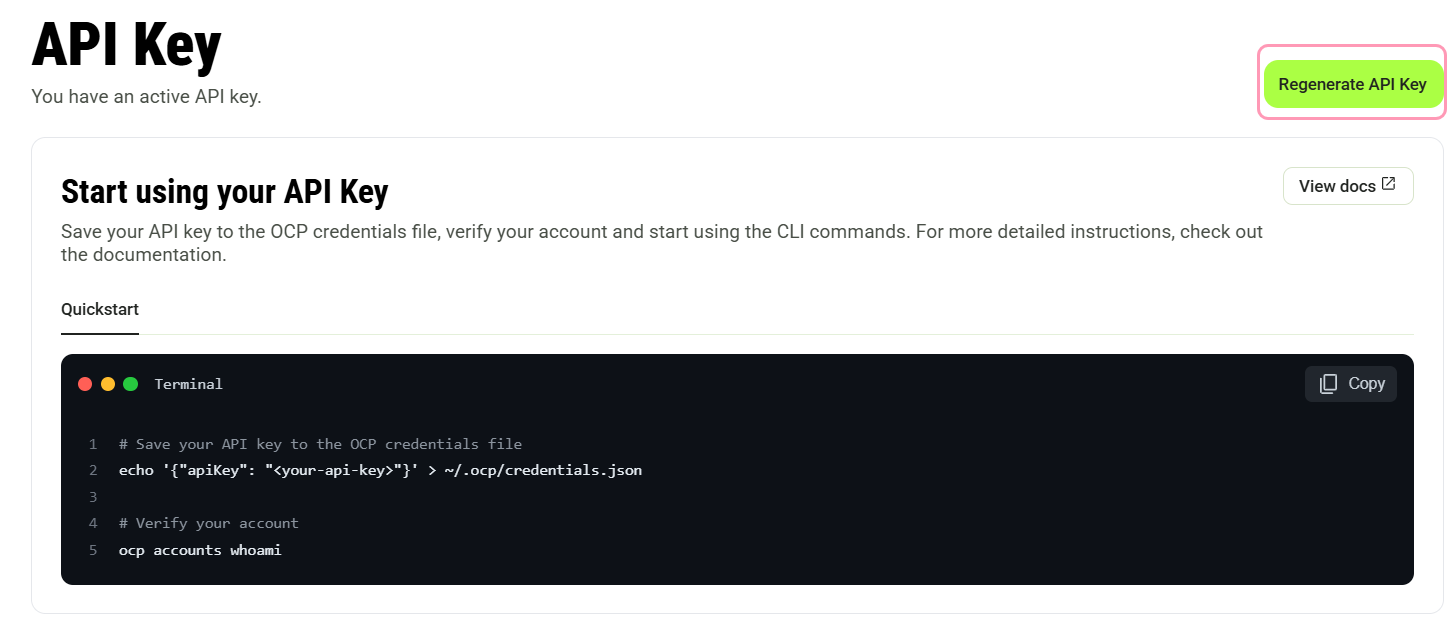Click line number 3 in terminal
Screen dimensions: 1455x628
click(93, 497)
